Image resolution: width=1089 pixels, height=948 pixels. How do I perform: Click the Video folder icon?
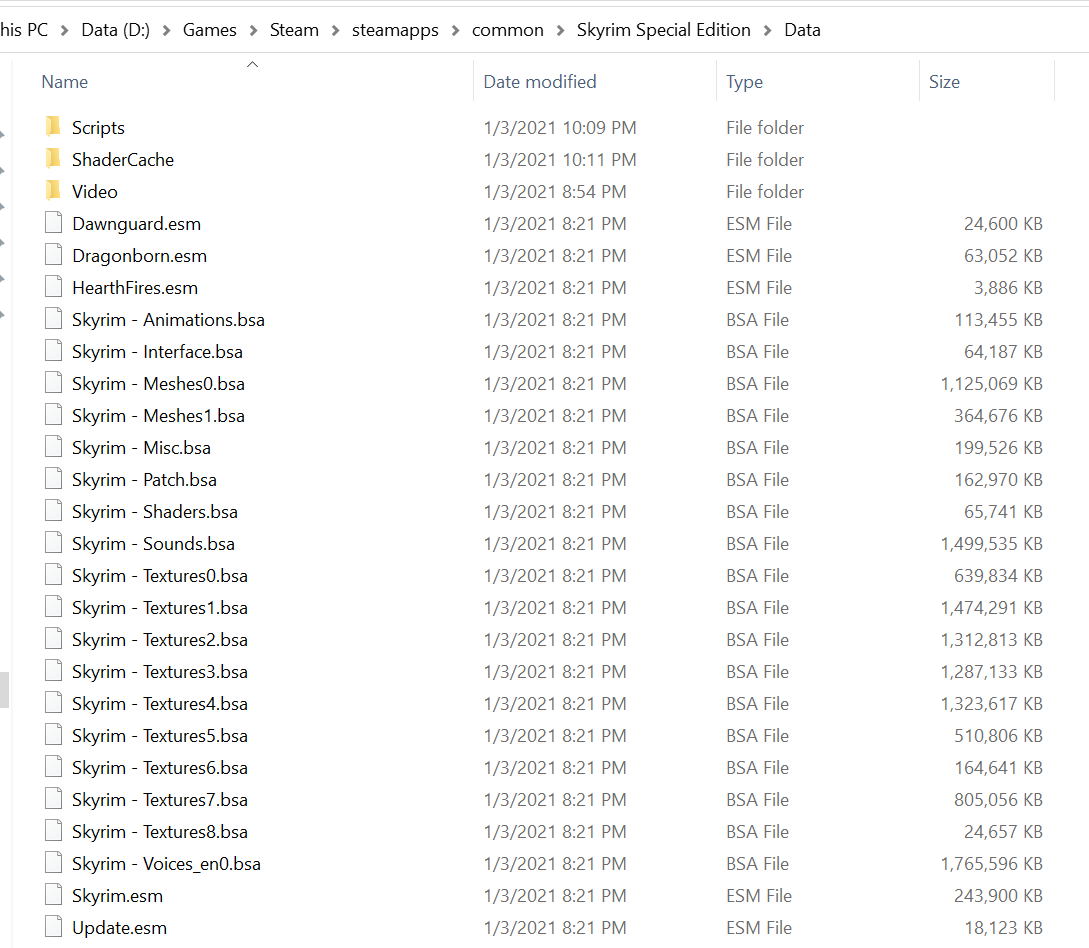click(53, 191)
